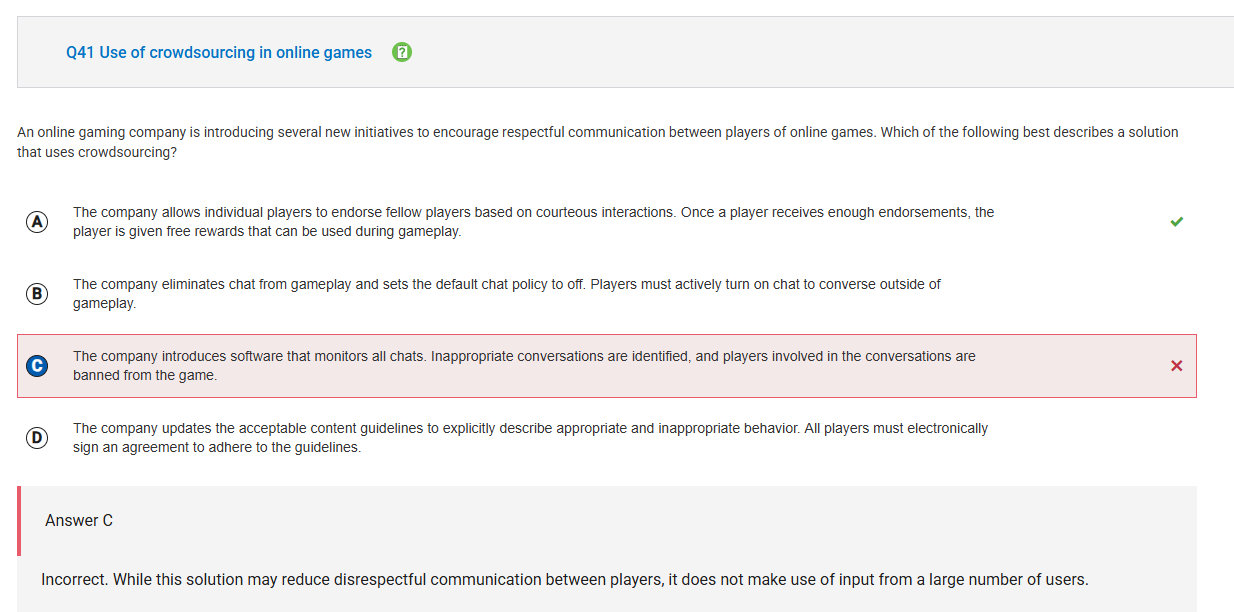
Task: Click the green checkmark beside answer A
Action: pos(1176,222)
